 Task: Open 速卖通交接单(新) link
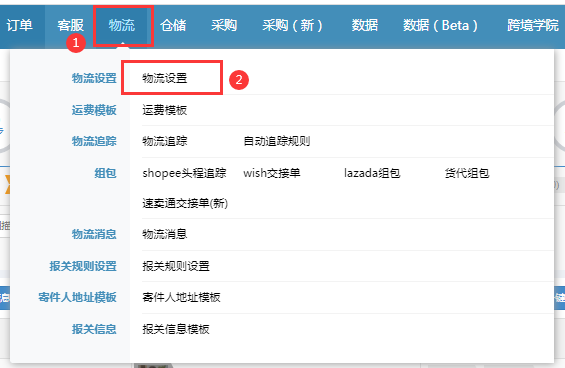pos(185,203)
